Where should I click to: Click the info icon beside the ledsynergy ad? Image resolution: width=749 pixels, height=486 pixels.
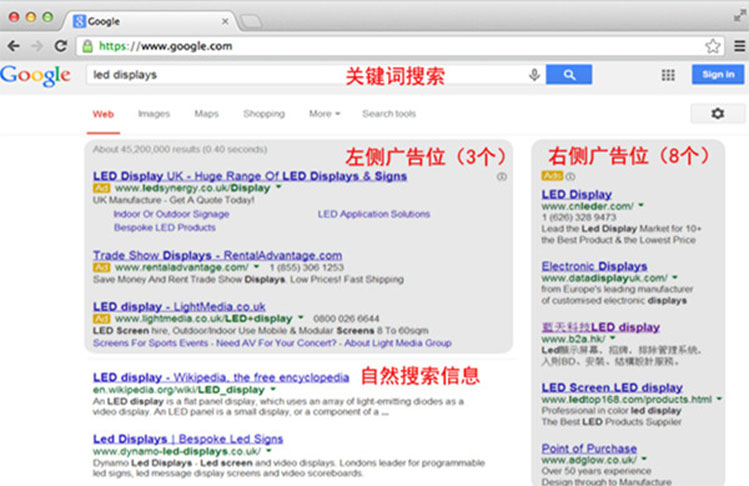pos(501,177)
